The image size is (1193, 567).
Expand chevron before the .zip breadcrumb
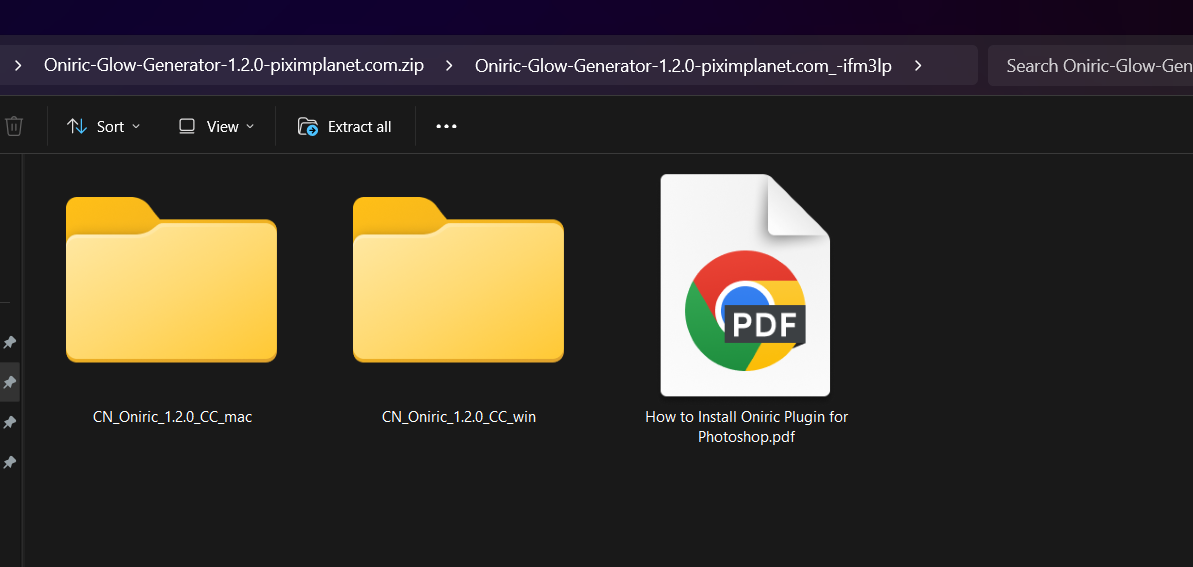click(17, 65)
